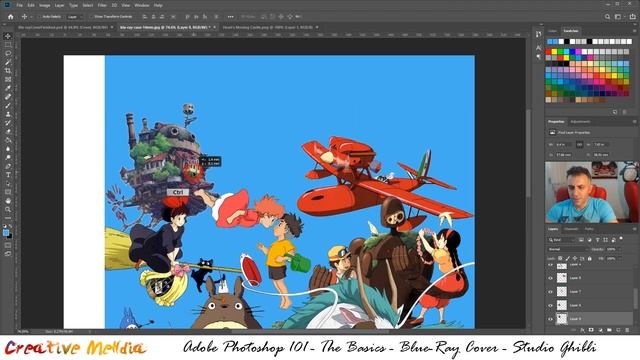Open the File menu
This screenshot has width=640, height=360.
click(x=19, y=5)
